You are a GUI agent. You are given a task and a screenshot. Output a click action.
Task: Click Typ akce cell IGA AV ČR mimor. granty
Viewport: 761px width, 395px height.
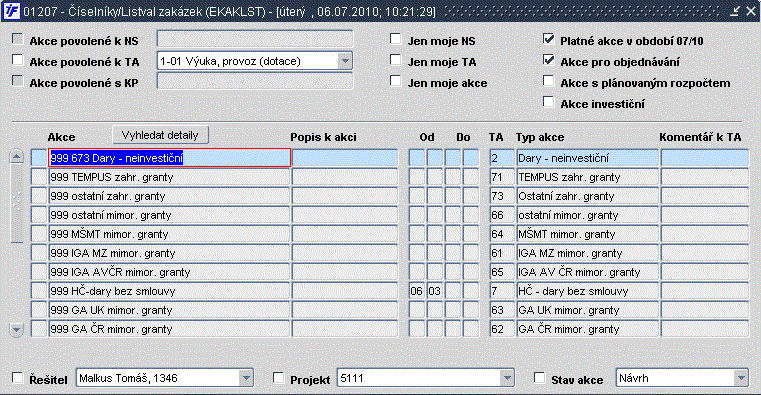pos(587,272)
